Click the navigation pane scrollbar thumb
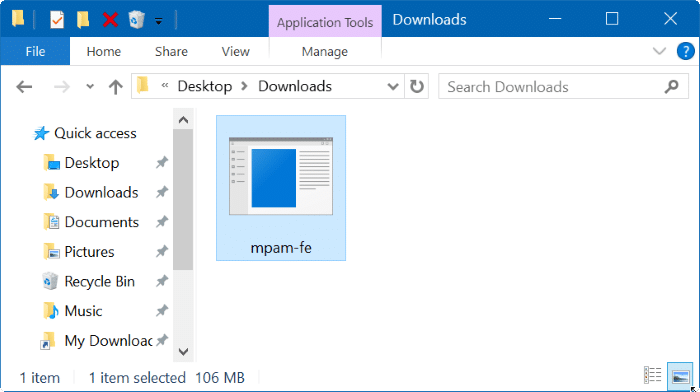Screen dimensions: 700x392 (183, 200)
